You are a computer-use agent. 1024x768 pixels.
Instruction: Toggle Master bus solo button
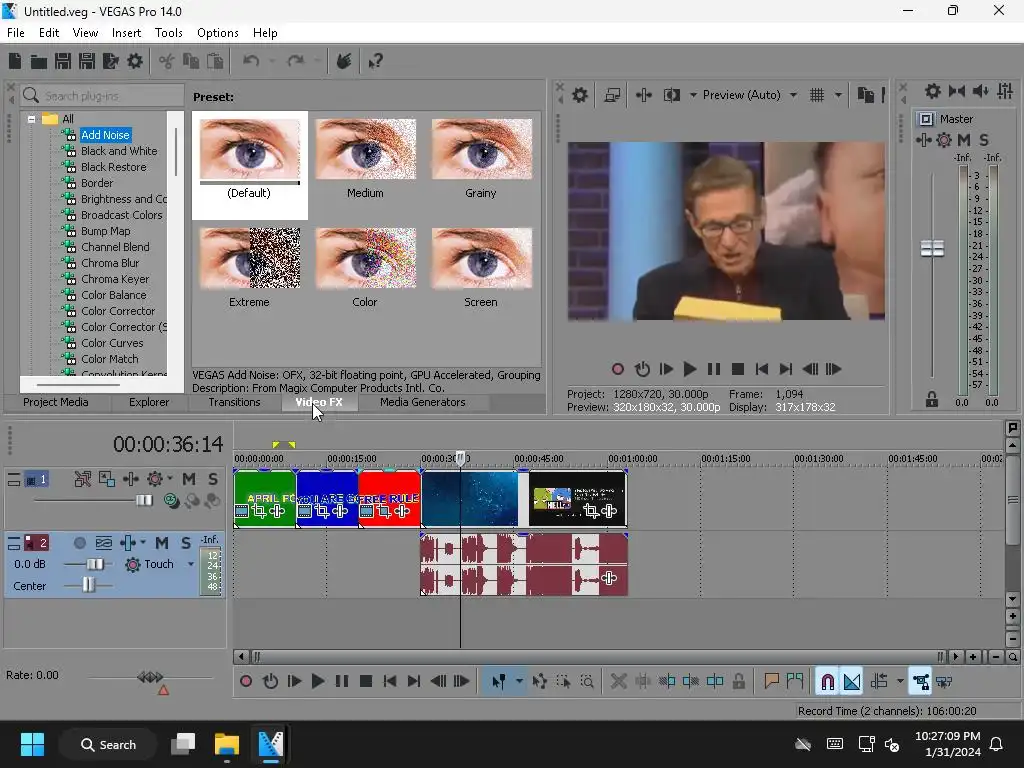click(984, 140)
